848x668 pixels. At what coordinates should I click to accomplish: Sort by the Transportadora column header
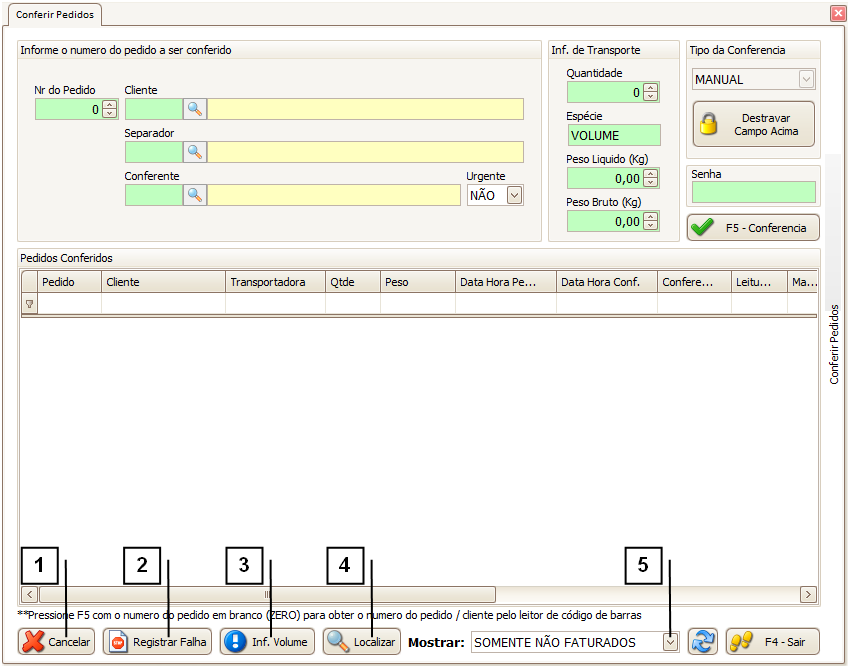(x=275, y=282)
